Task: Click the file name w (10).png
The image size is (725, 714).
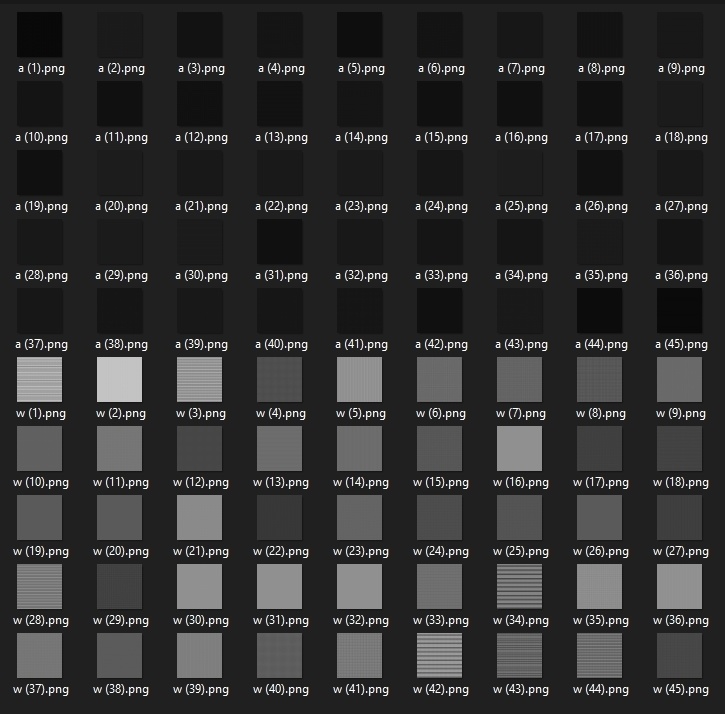Action: [x=41, y=482]
